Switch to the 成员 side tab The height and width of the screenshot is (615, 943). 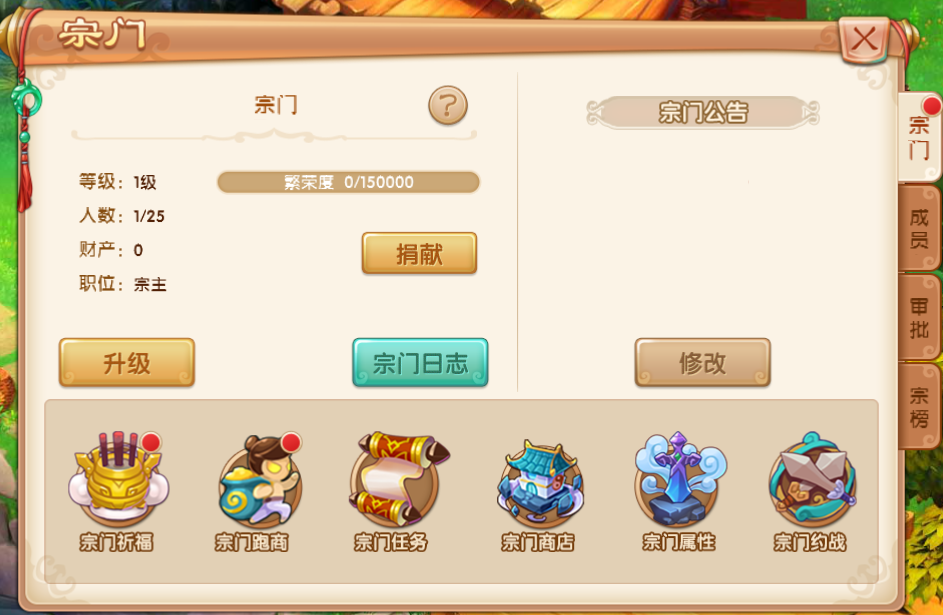pos(918,228)
